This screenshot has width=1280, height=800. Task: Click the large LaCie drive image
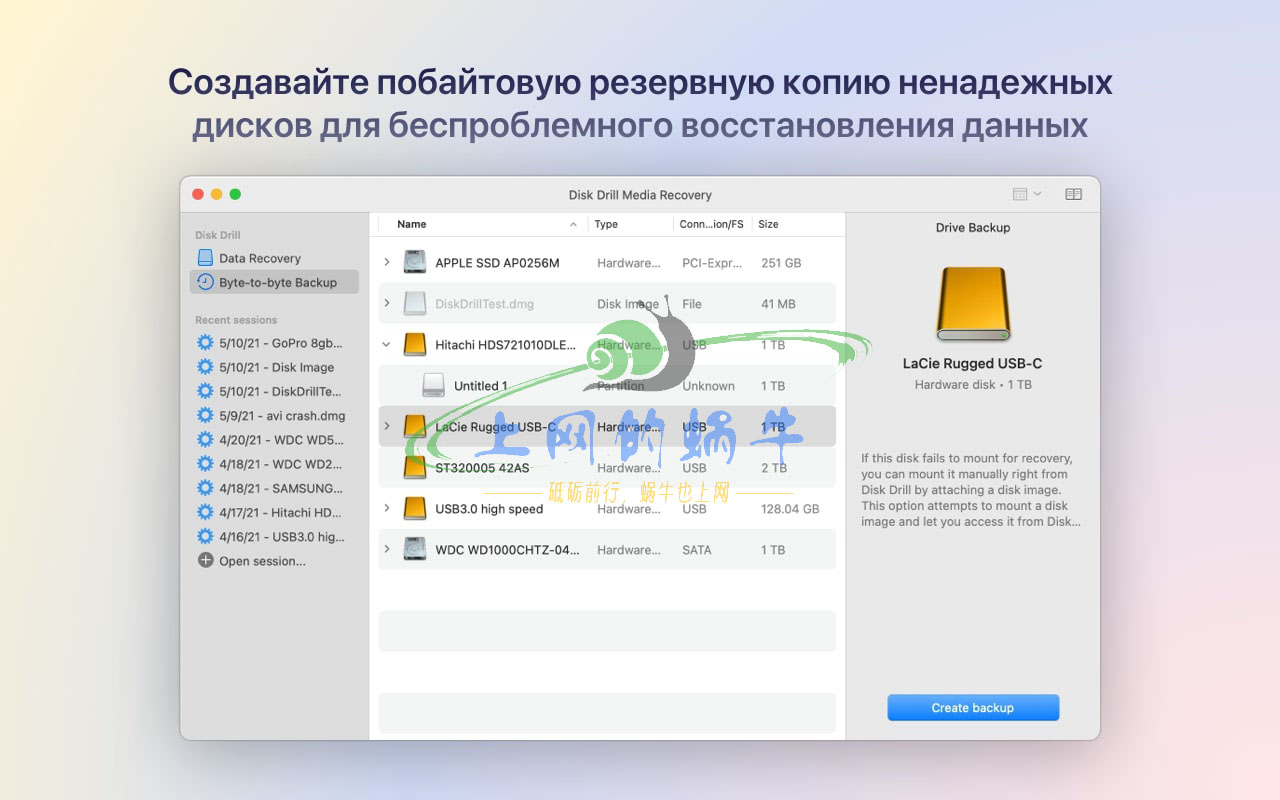click(973, 304)
